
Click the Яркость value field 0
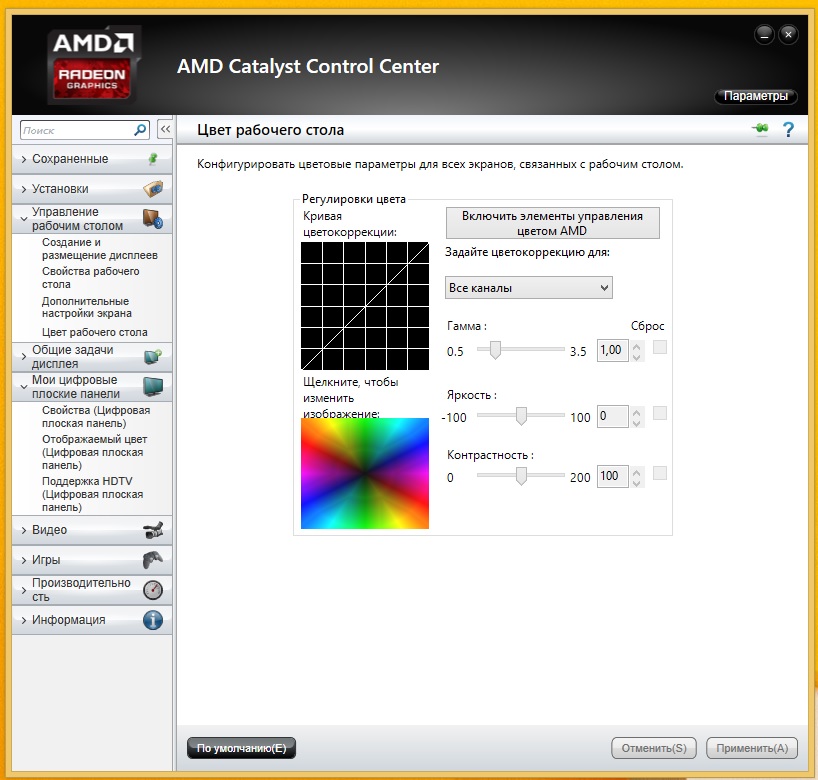(612, 416)
